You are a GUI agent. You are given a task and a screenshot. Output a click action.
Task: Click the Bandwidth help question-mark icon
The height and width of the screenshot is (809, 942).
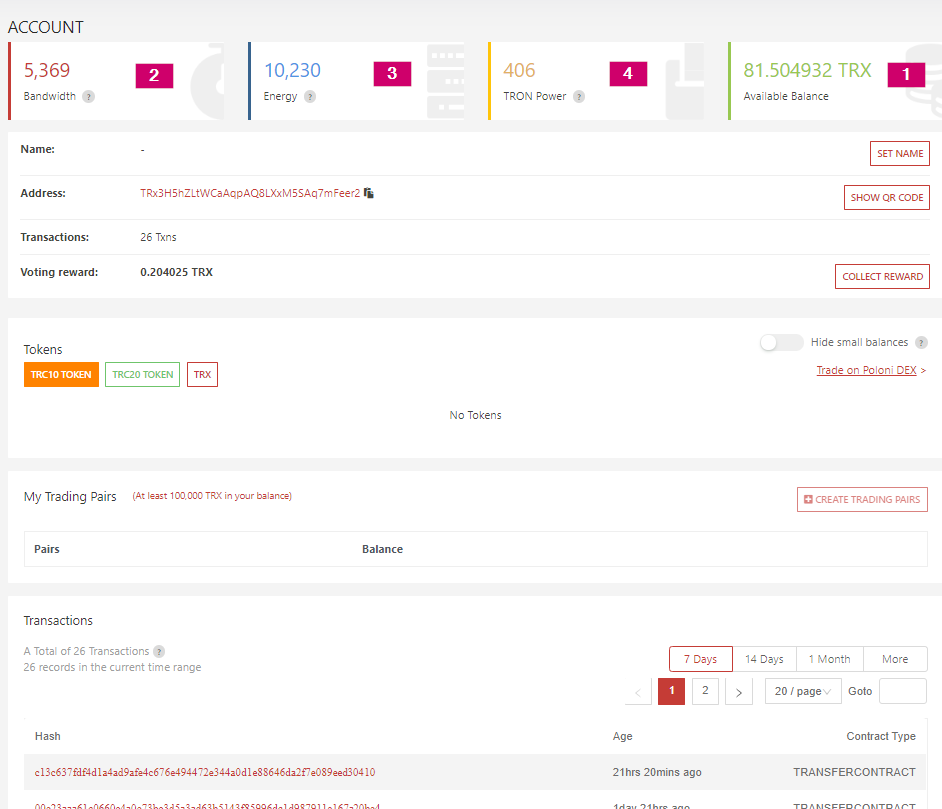click(88, 97)
